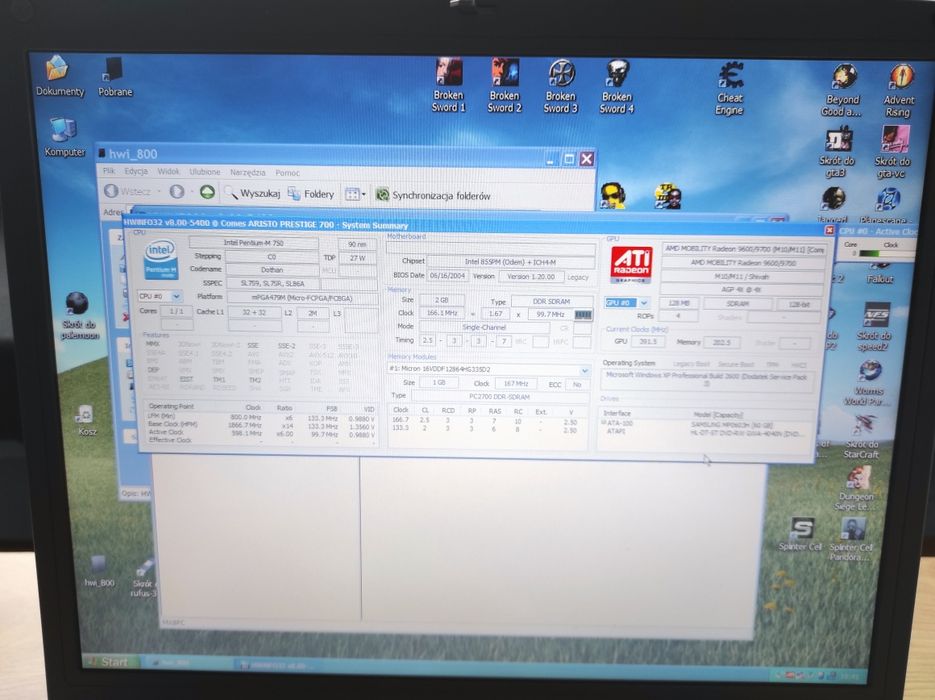Click the AGP 4x @ 4x bus field
The height and width of the screenshot is (700, 935).
(742, 290)
